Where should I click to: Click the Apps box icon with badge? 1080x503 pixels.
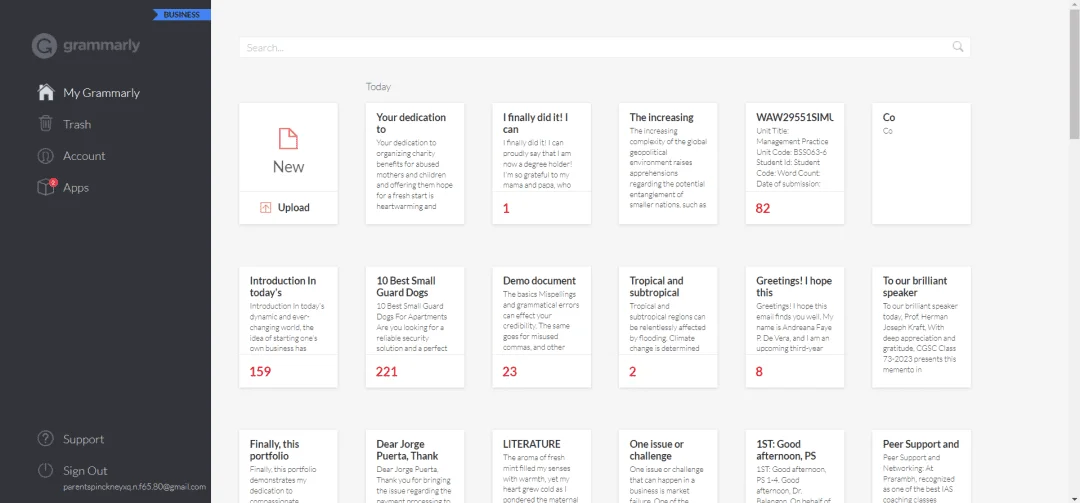click(x=45, y=187)
